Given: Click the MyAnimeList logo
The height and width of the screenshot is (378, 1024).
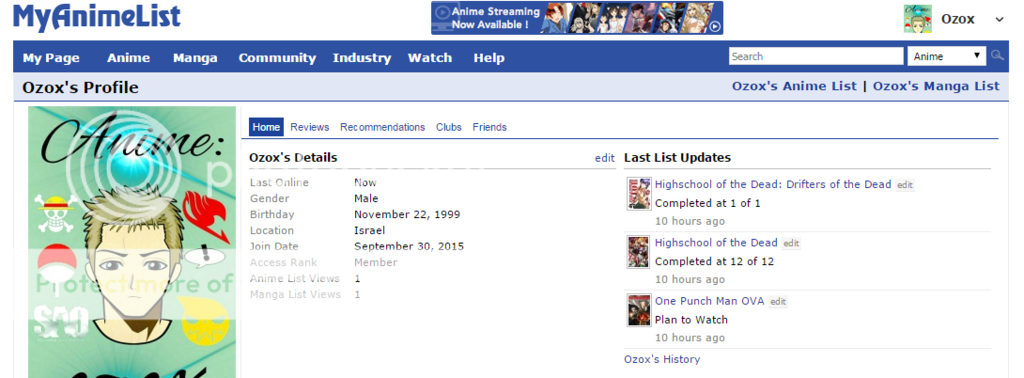Looking at the screenshot, I should coord(97,18).
